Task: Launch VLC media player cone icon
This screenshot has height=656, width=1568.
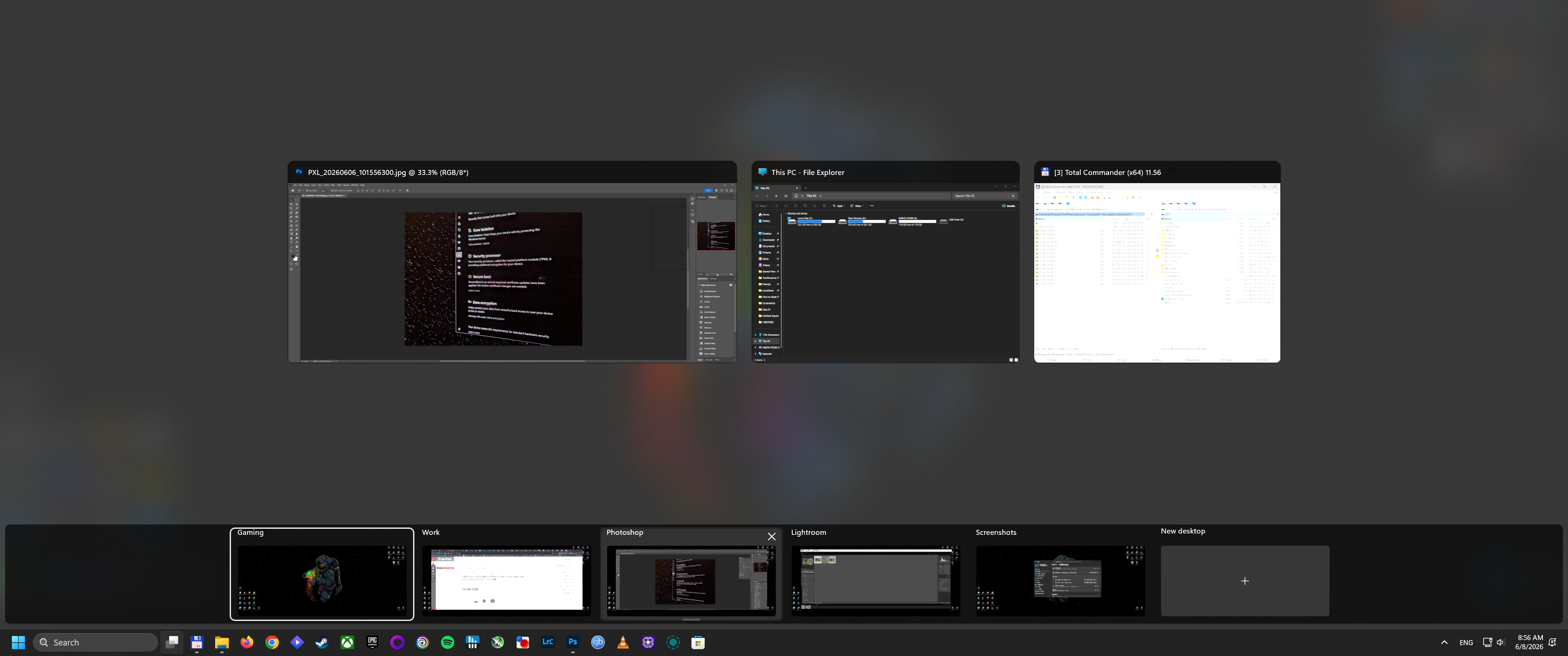Action: (x=623, y=642)
